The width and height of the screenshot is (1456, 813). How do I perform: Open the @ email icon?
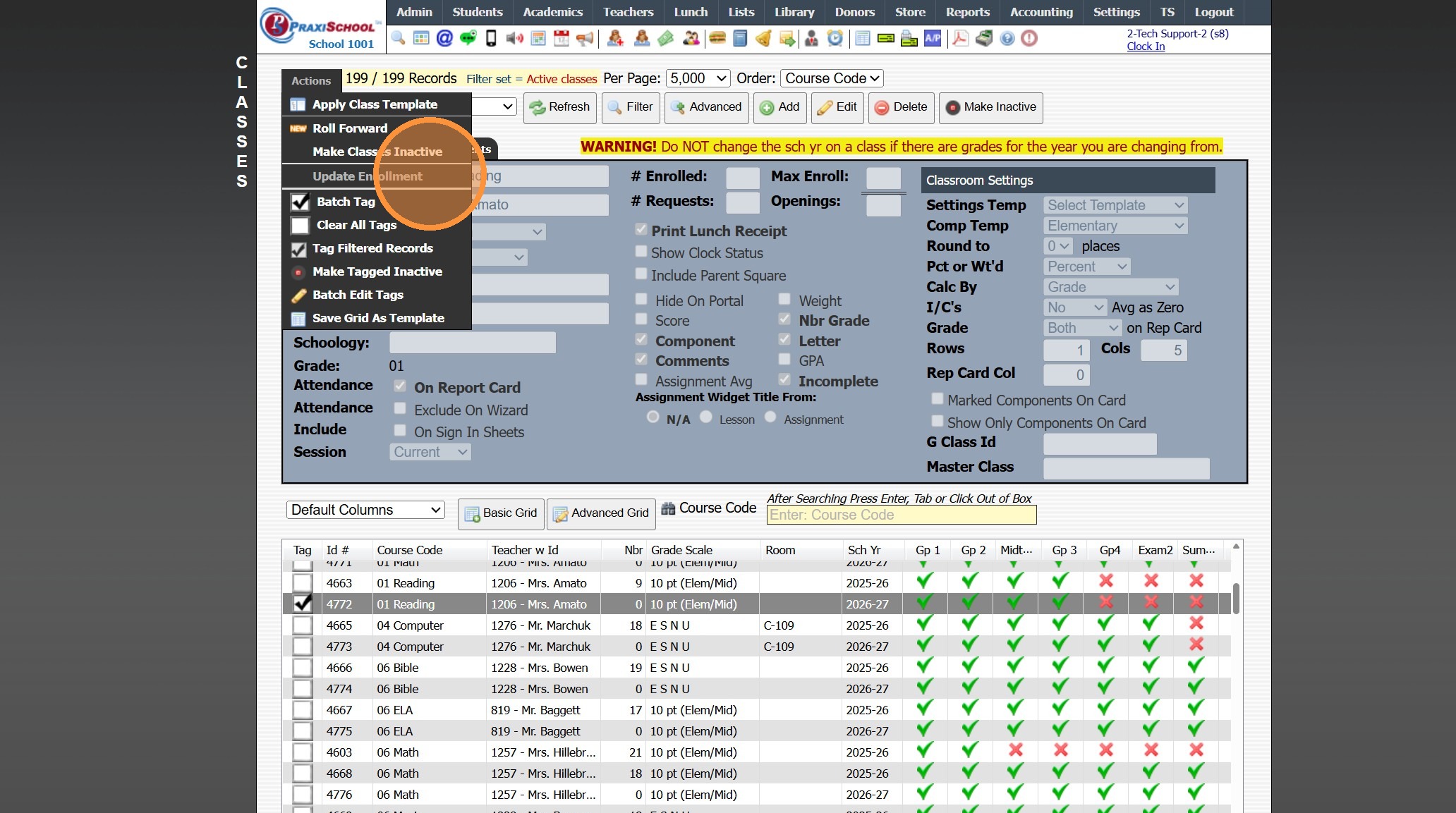click(x=444, y=38)
